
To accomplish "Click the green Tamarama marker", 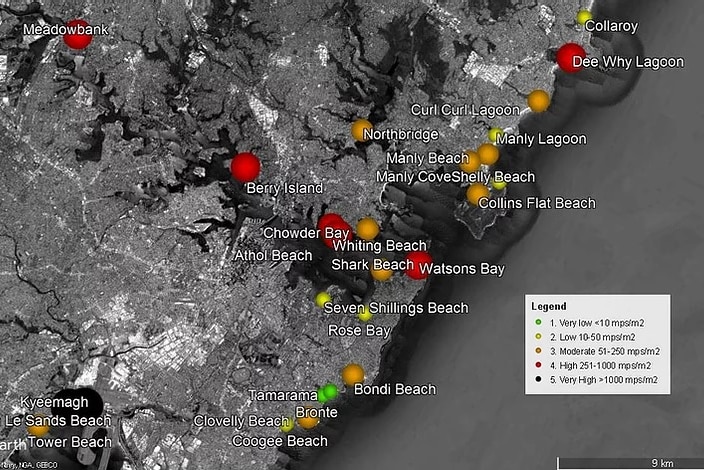I will (x=330, y=391).
